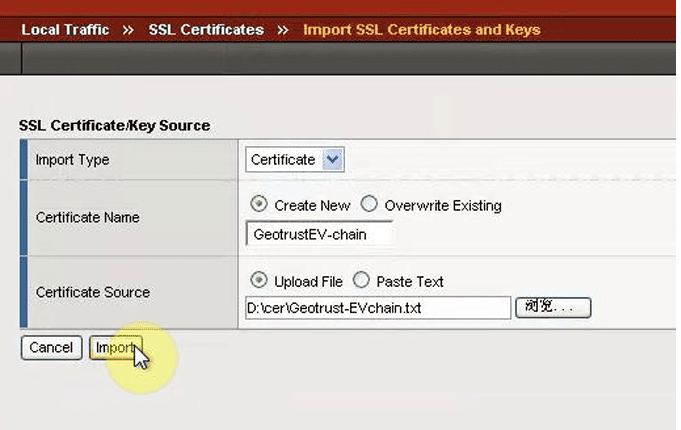Viewport: 681px width, 430px height.
Task: Switch source to Paste Text option
Action: 362,282
